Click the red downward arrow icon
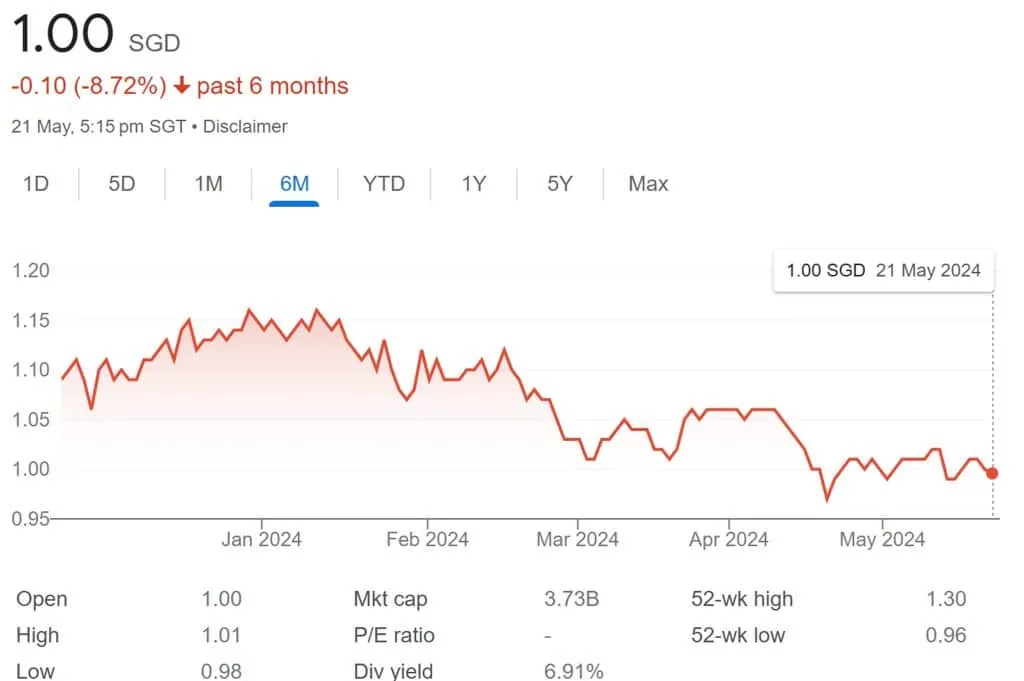 coord(181,86)
